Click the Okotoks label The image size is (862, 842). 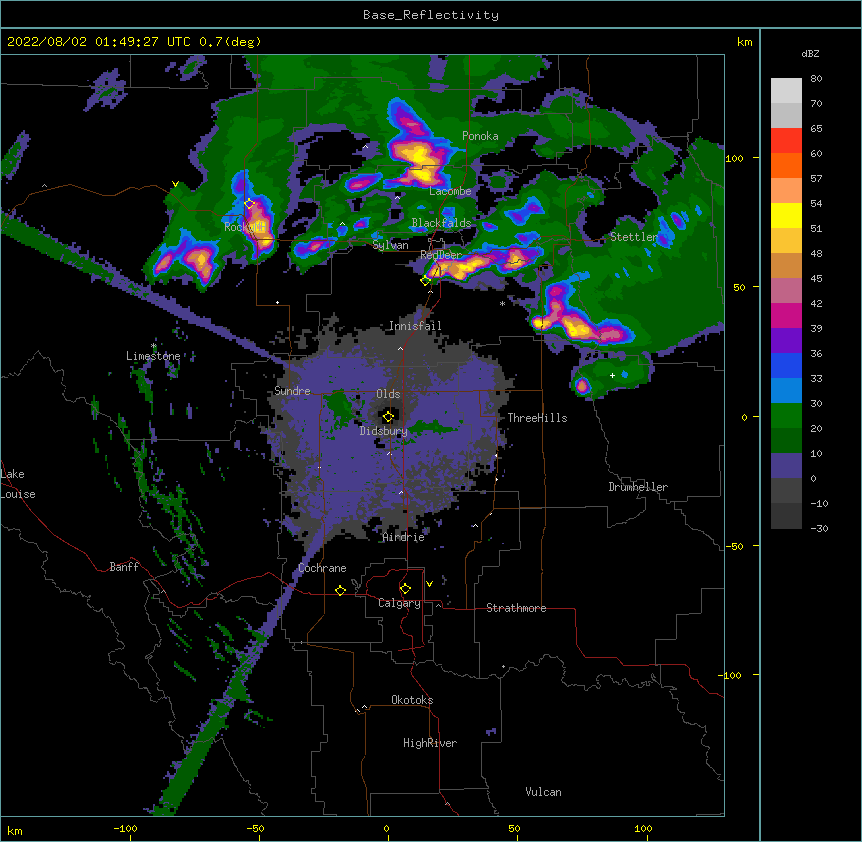412,700
